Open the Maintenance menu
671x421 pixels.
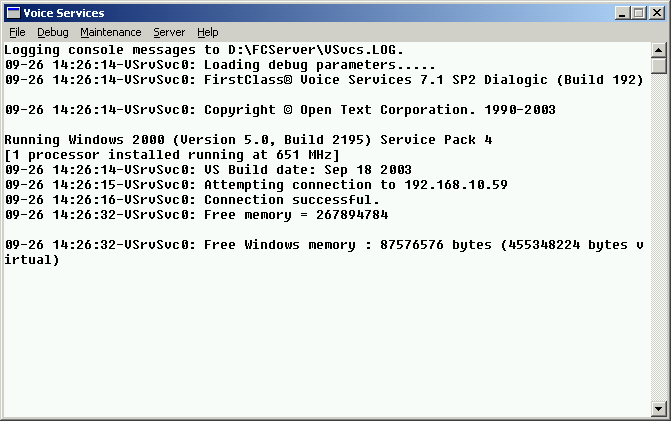point(111,32)
